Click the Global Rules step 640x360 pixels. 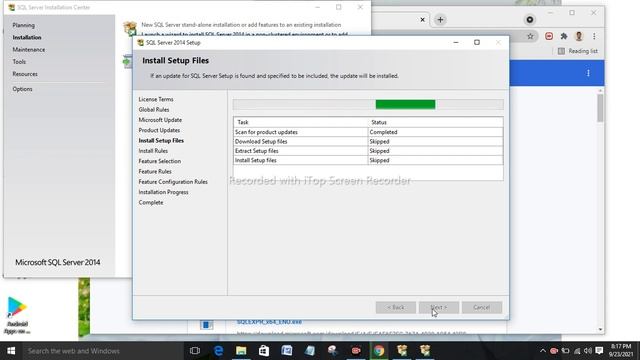(153, 109)
